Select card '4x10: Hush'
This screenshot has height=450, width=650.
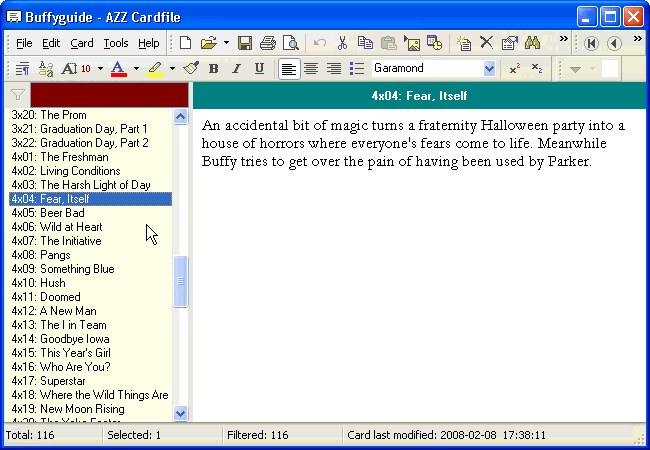tap(90, 283)
